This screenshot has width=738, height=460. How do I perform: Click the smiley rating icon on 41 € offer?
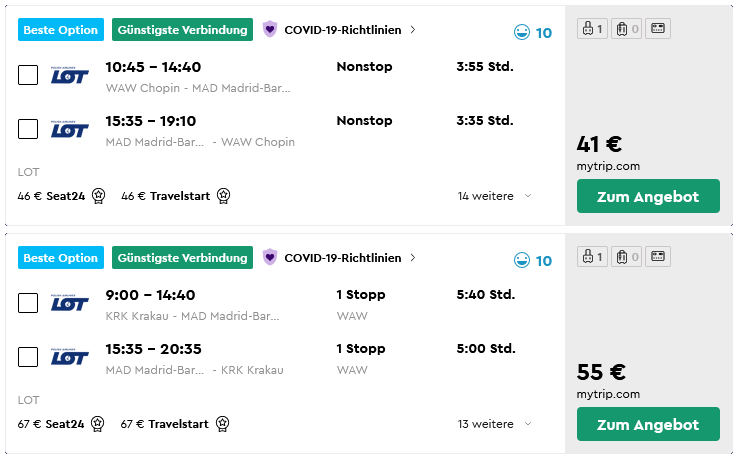click(x=521, y=32)
